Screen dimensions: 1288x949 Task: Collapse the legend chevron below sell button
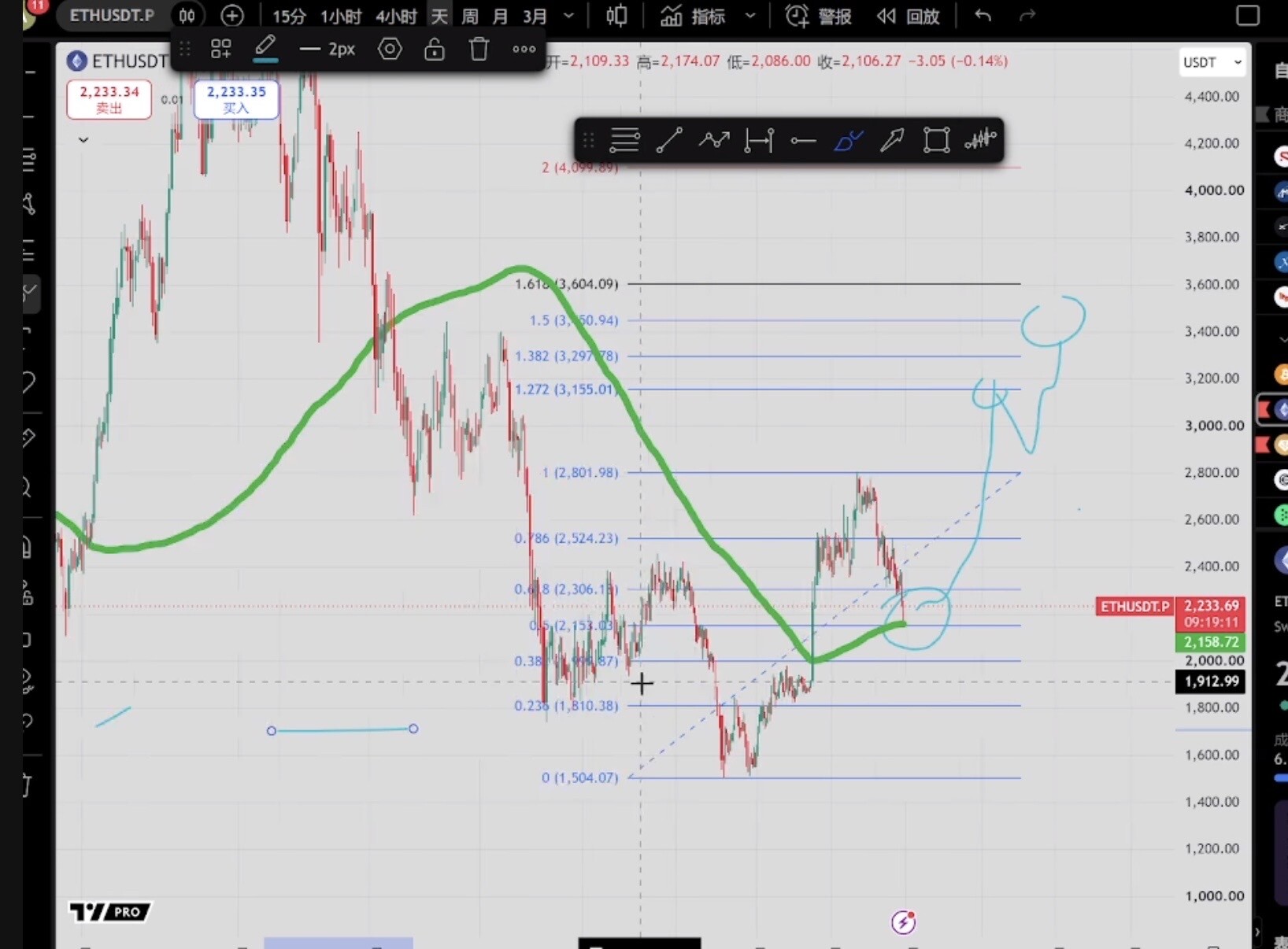[x=83, y=140]
